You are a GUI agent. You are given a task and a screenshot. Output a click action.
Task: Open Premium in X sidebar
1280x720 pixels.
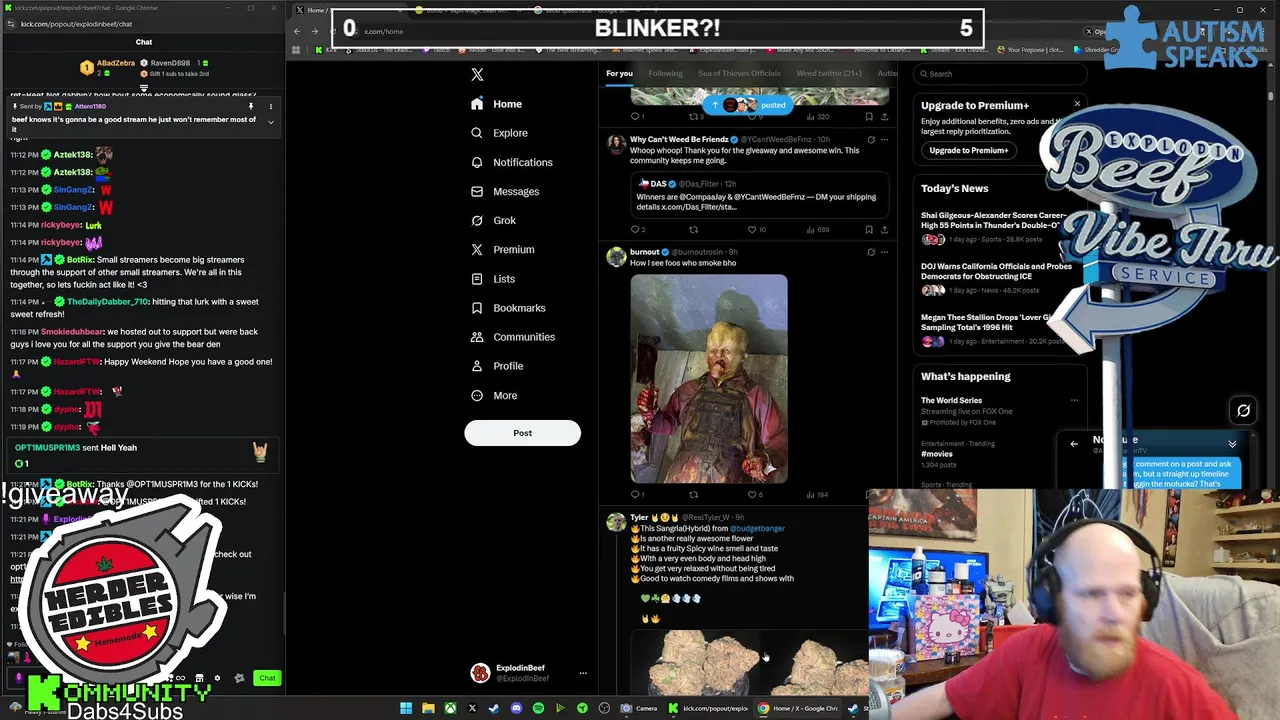(502, 249)
